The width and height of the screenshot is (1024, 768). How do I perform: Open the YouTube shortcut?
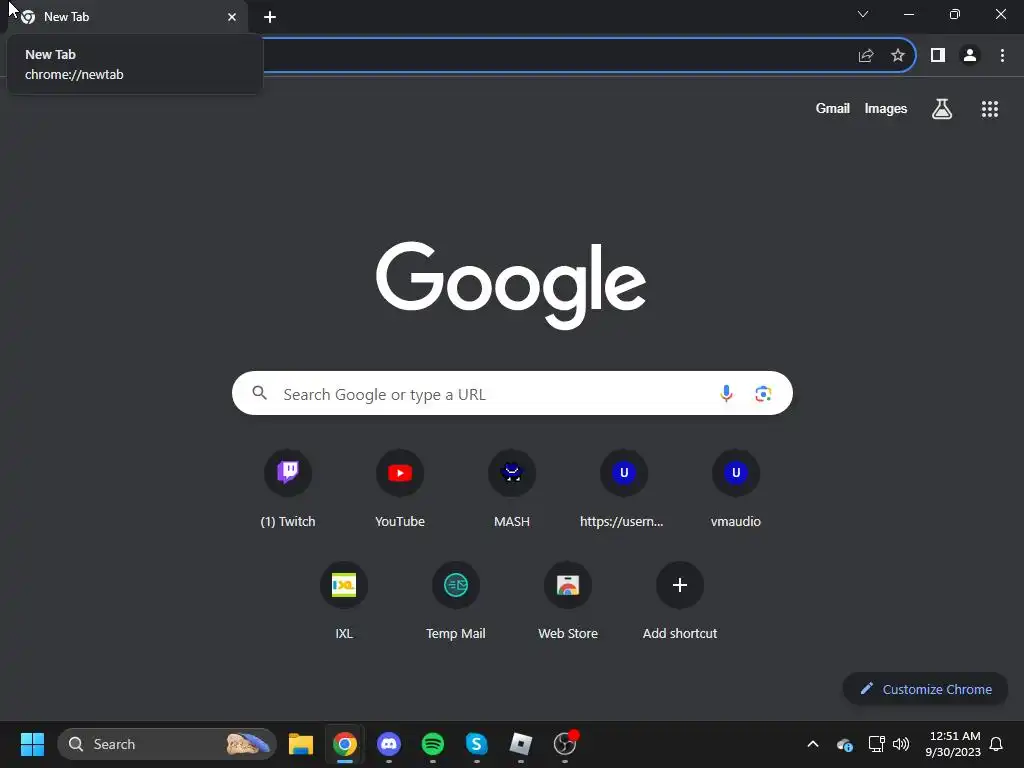(400, 473)
